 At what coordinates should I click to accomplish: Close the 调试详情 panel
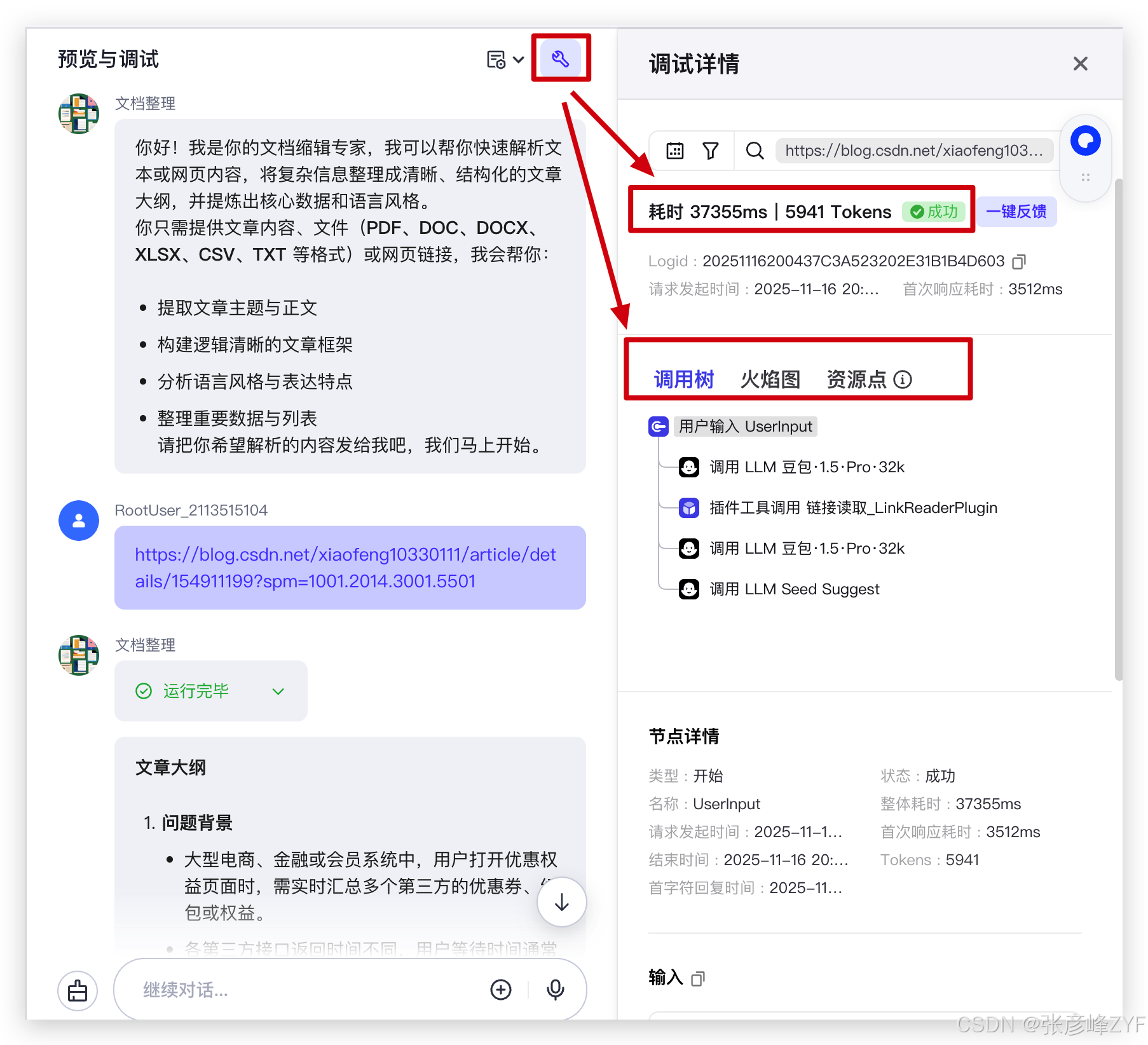[x=1080, y=64]
